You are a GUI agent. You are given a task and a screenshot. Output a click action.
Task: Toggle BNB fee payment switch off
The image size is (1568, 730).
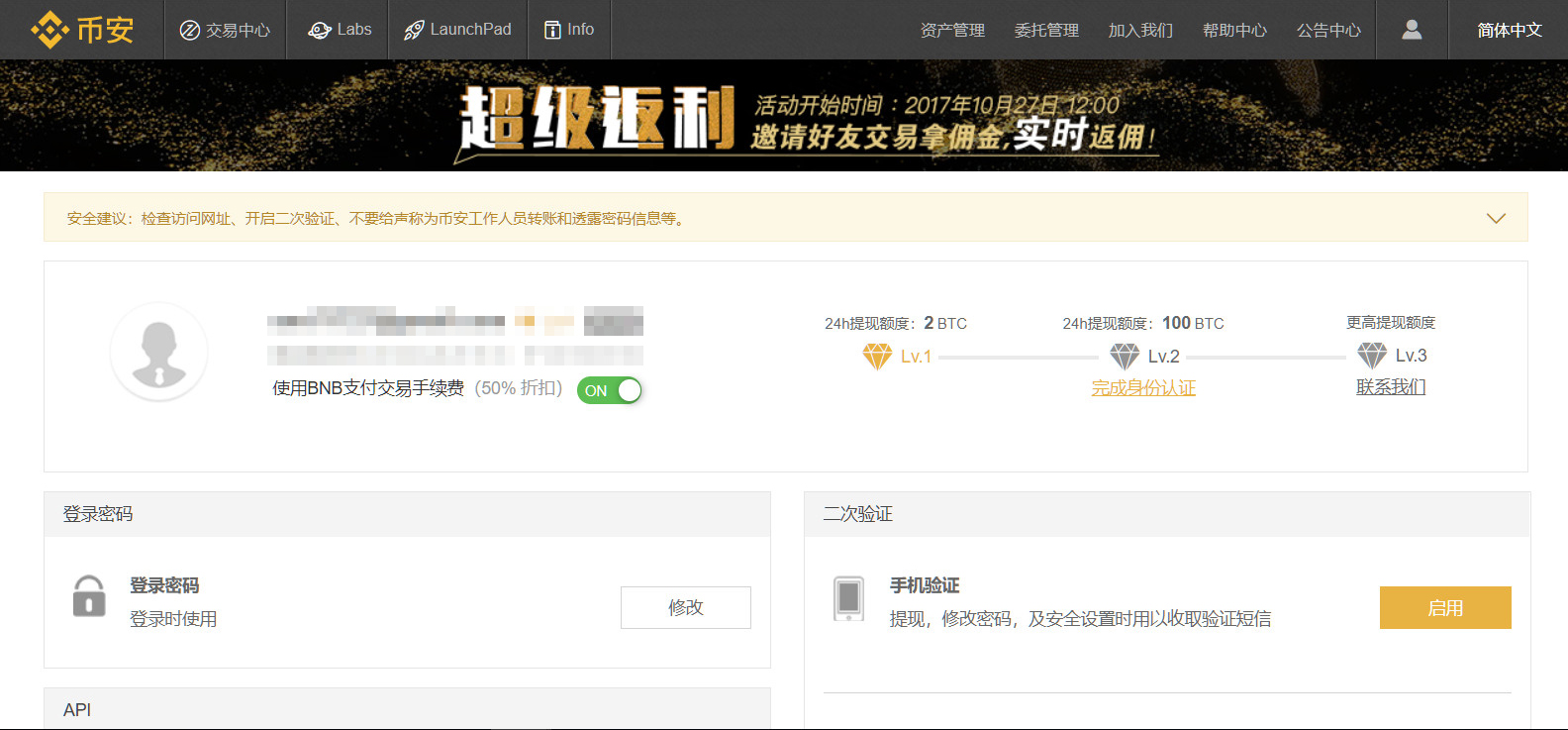point(610,390)
